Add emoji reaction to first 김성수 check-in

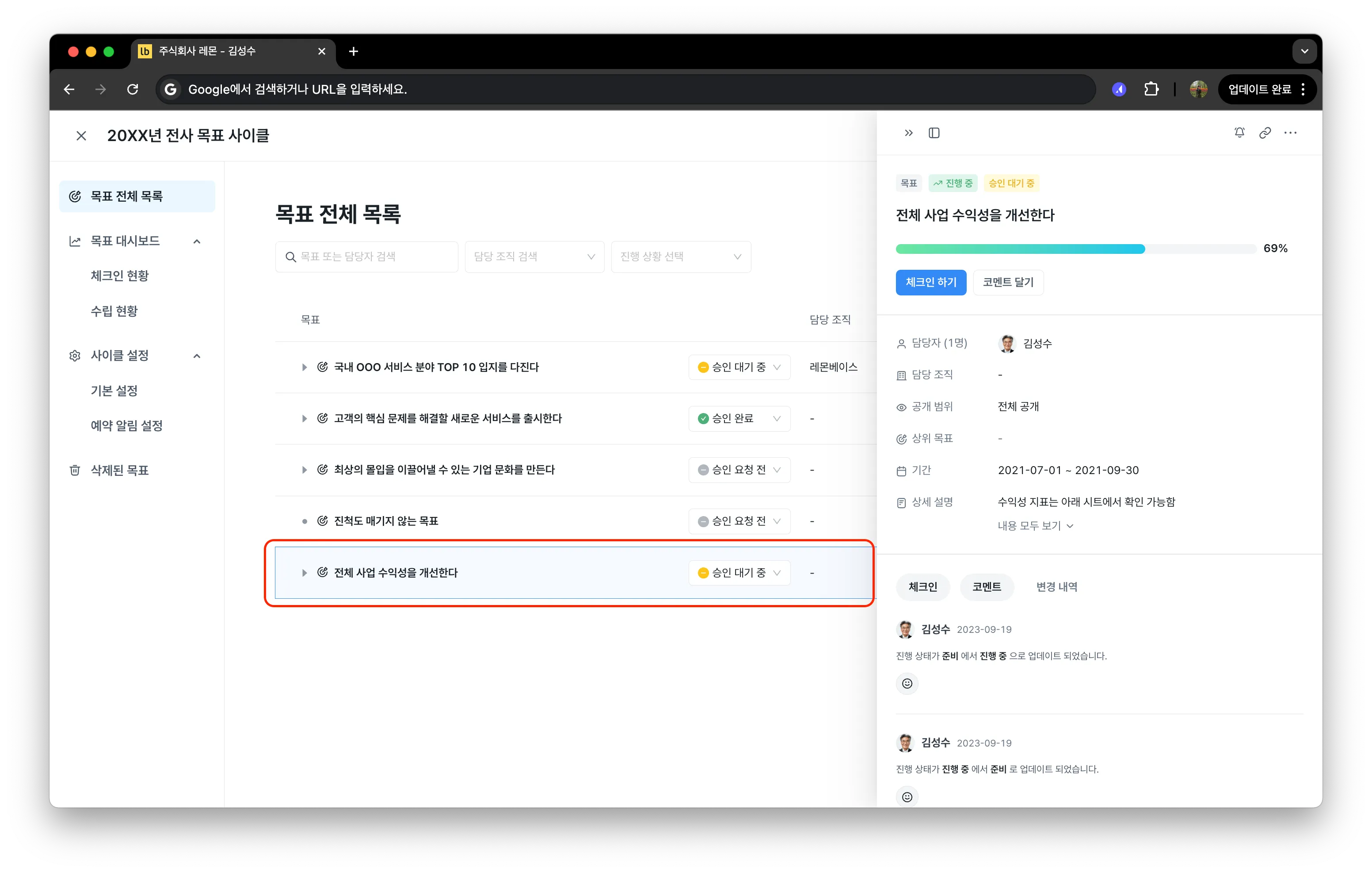pos(907,683)
